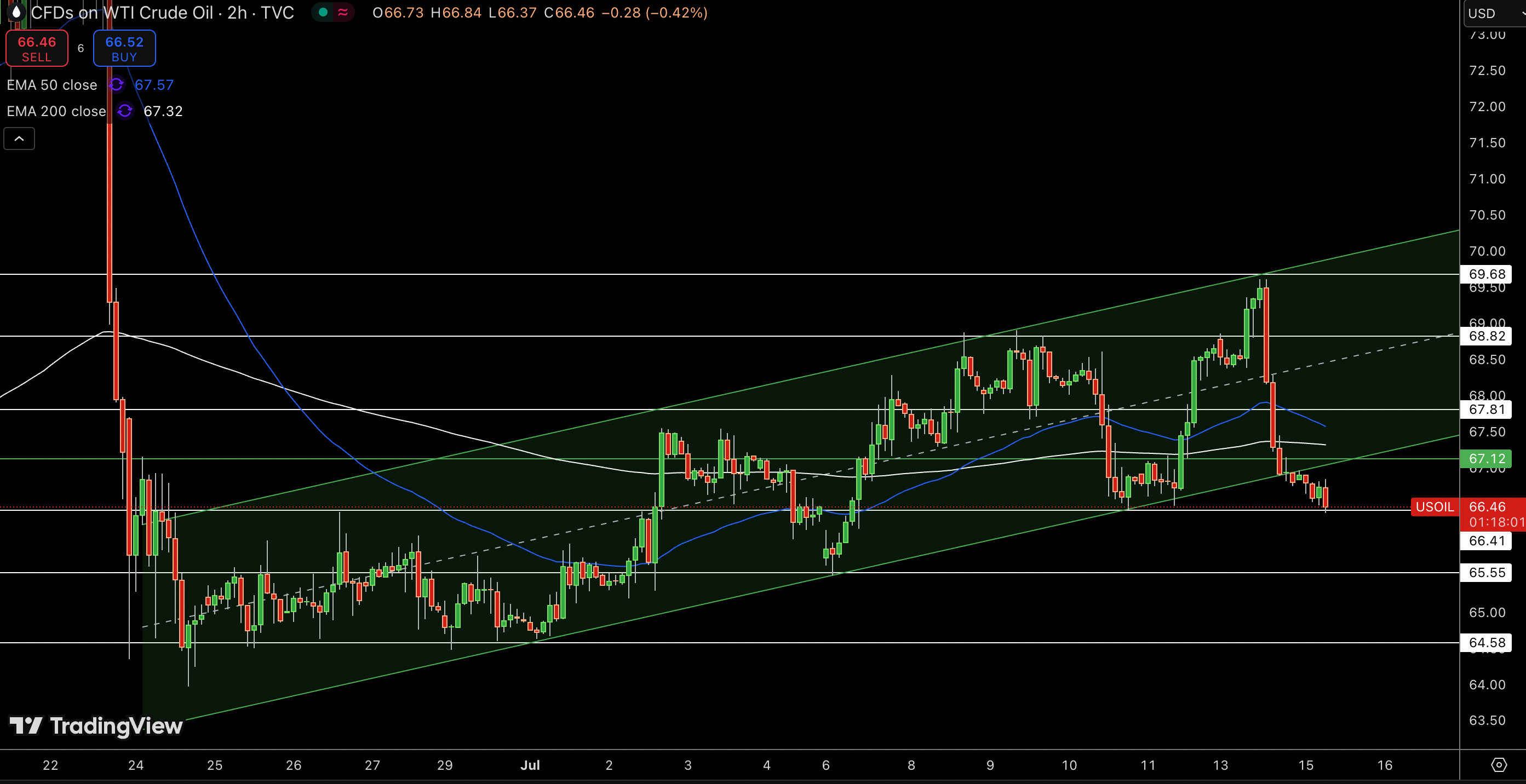1526x784 pixels.
Task: Open the chart settings gear icon
Action: click(1498, 765)
